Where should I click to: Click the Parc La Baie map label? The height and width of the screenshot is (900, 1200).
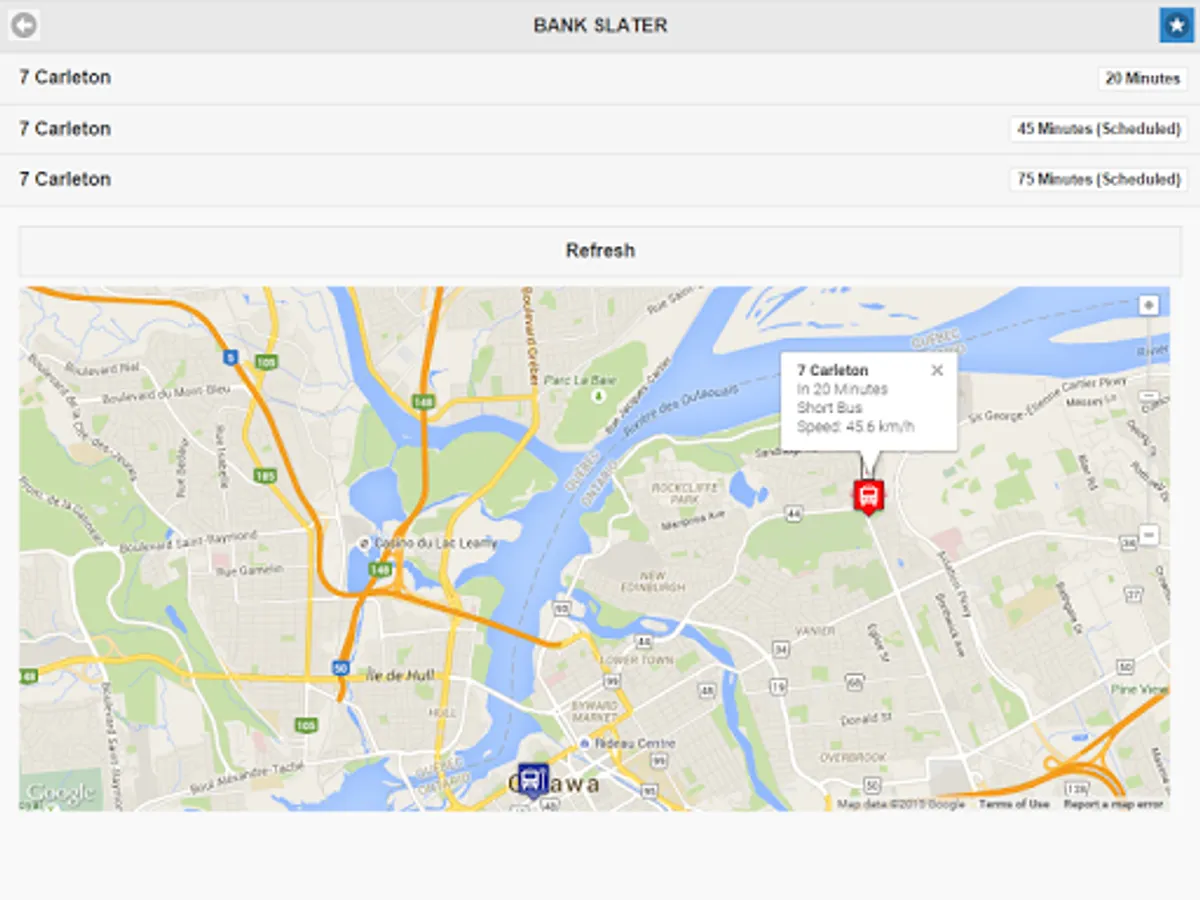581,381
